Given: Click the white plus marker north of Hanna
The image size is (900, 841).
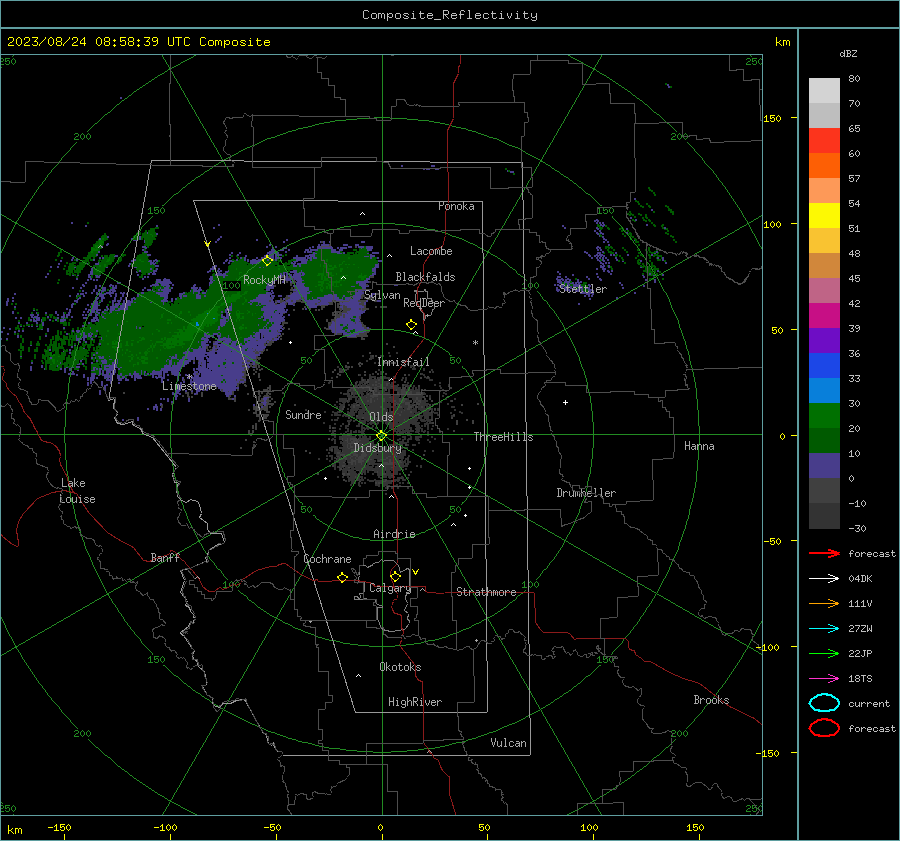Looking at the screenshot, I should (565, 402).
